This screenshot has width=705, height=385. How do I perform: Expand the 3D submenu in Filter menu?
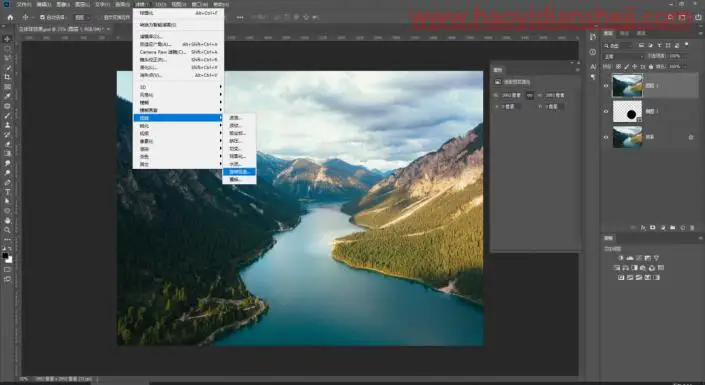point(178,87)
